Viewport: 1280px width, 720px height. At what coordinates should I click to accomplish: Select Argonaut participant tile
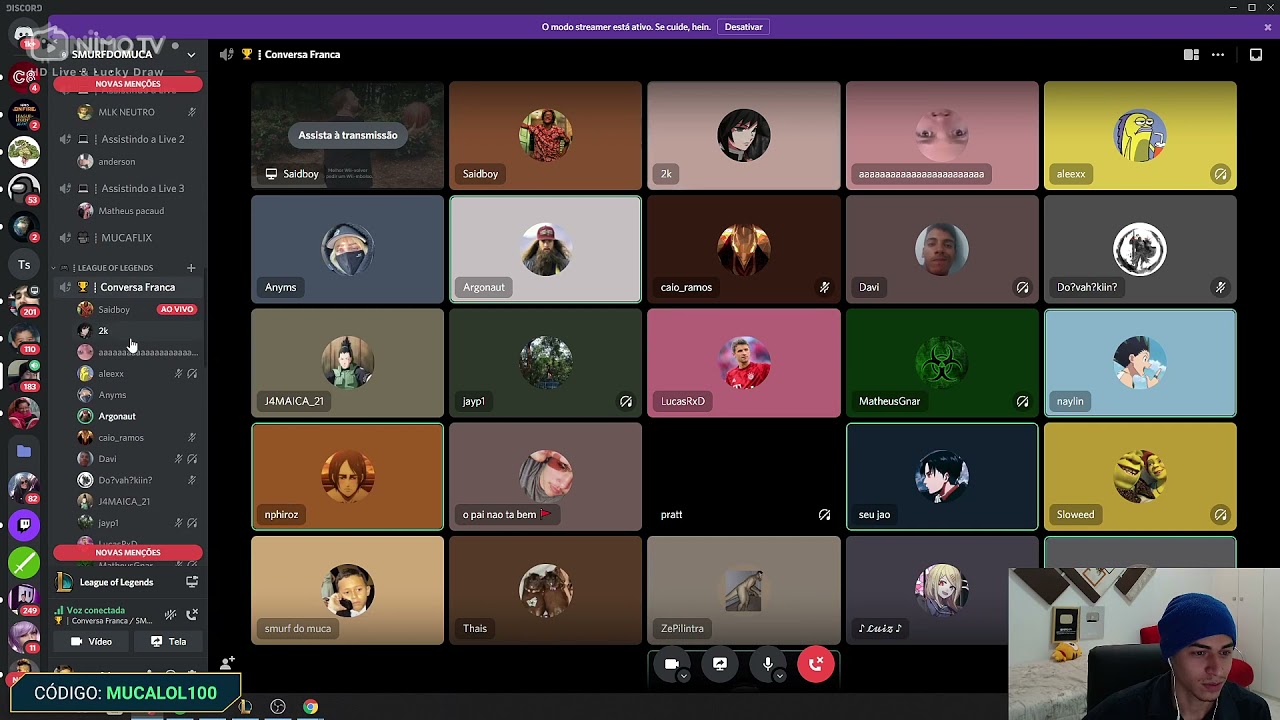pos(545,249)
